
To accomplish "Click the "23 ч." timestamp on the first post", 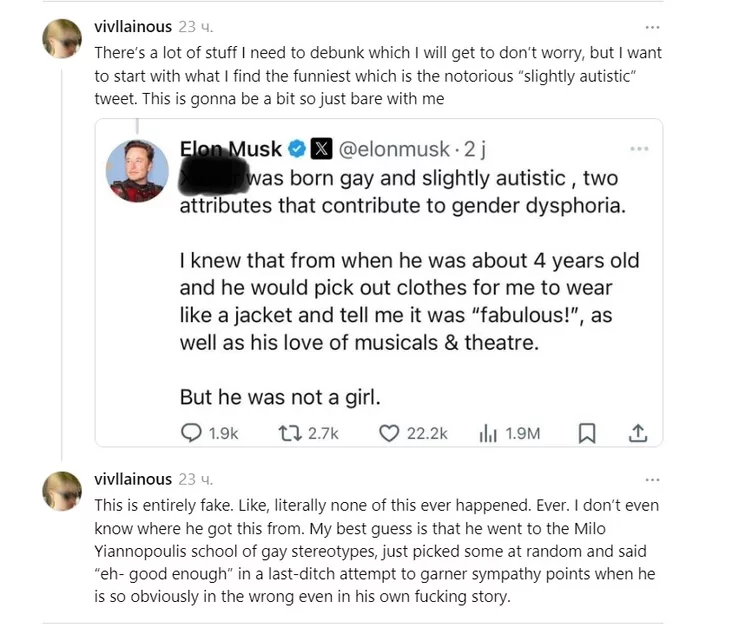I will [196, 27].
